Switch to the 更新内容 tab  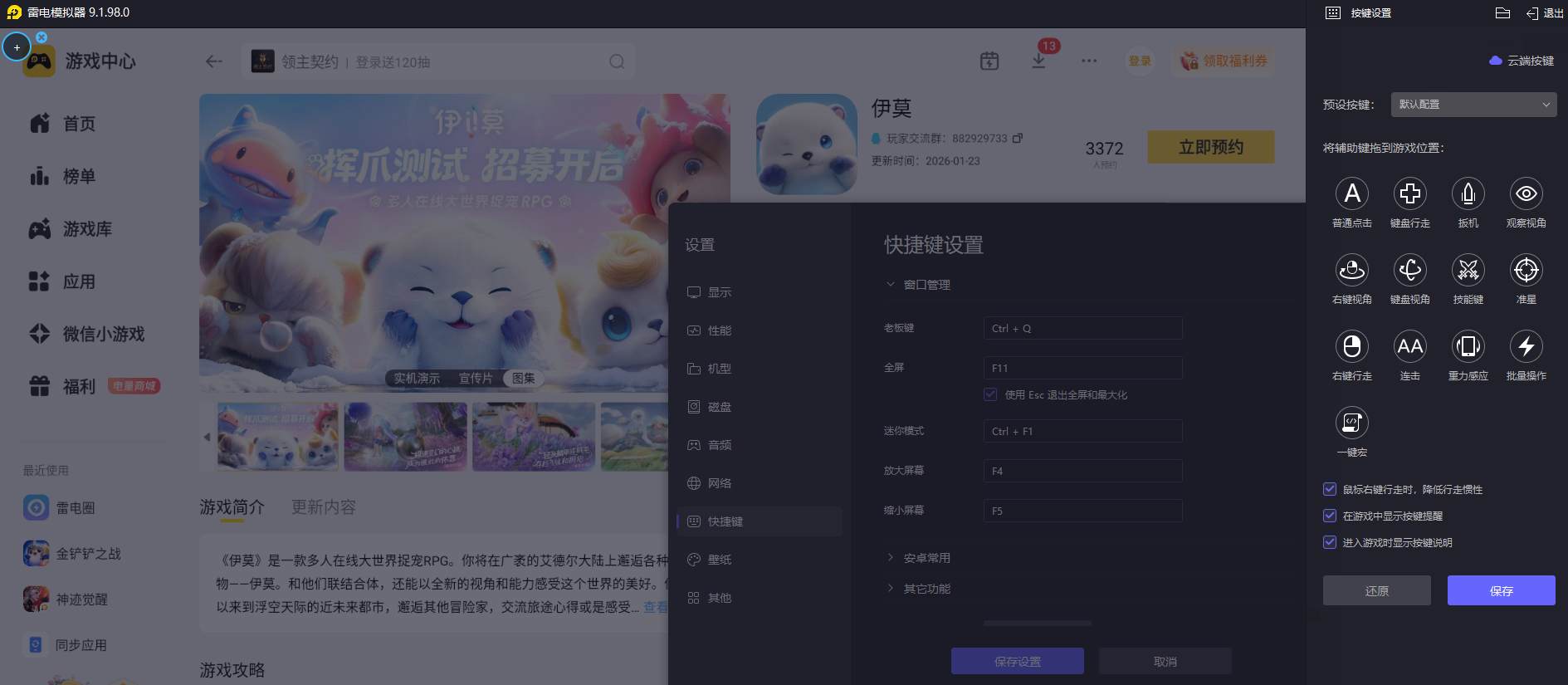tap(324, 506)
